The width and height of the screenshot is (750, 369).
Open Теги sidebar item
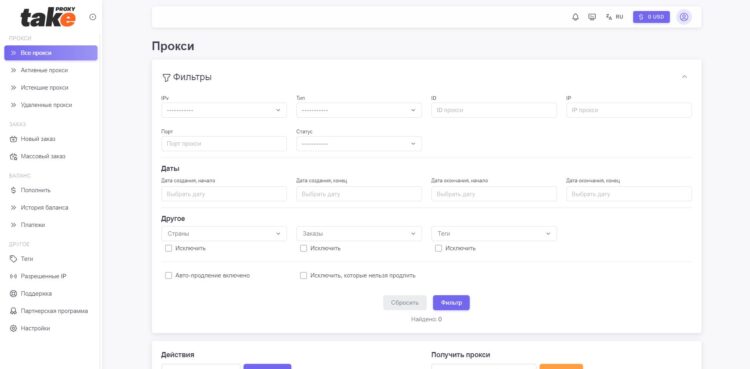click(x=51, y=259)
